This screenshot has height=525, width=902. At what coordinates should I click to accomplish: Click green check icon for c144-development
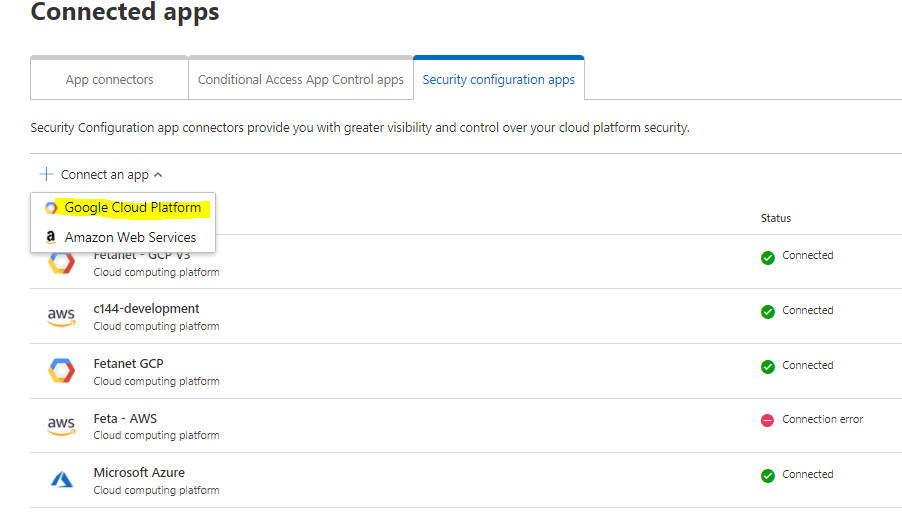767,311
